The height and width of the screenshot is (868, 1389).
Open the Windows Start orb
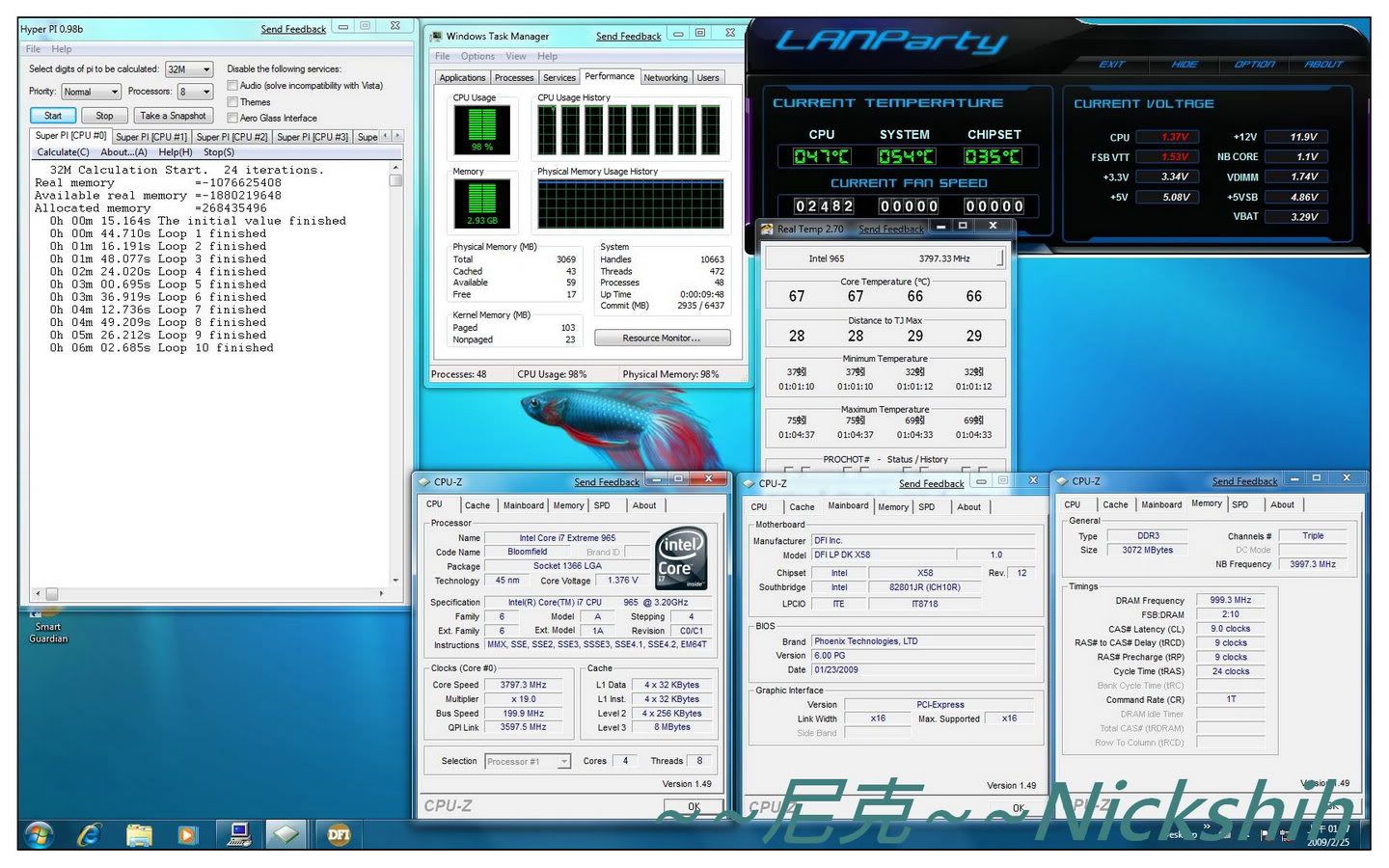40,834
